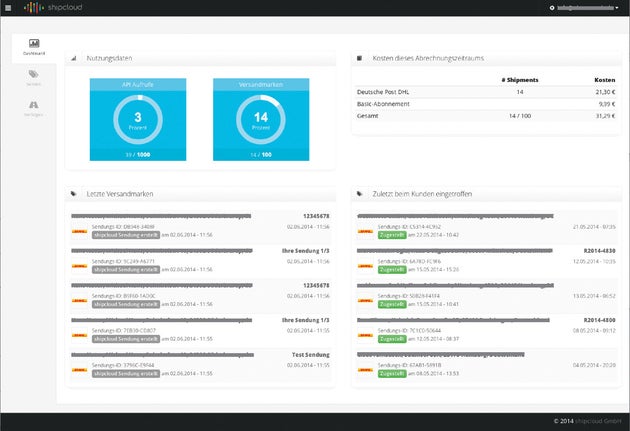This screenshot has height=431, width=630.
Task: Click the Kosten dieses Abrechnungszeitraums panel icon
Action: pos(360,58)
